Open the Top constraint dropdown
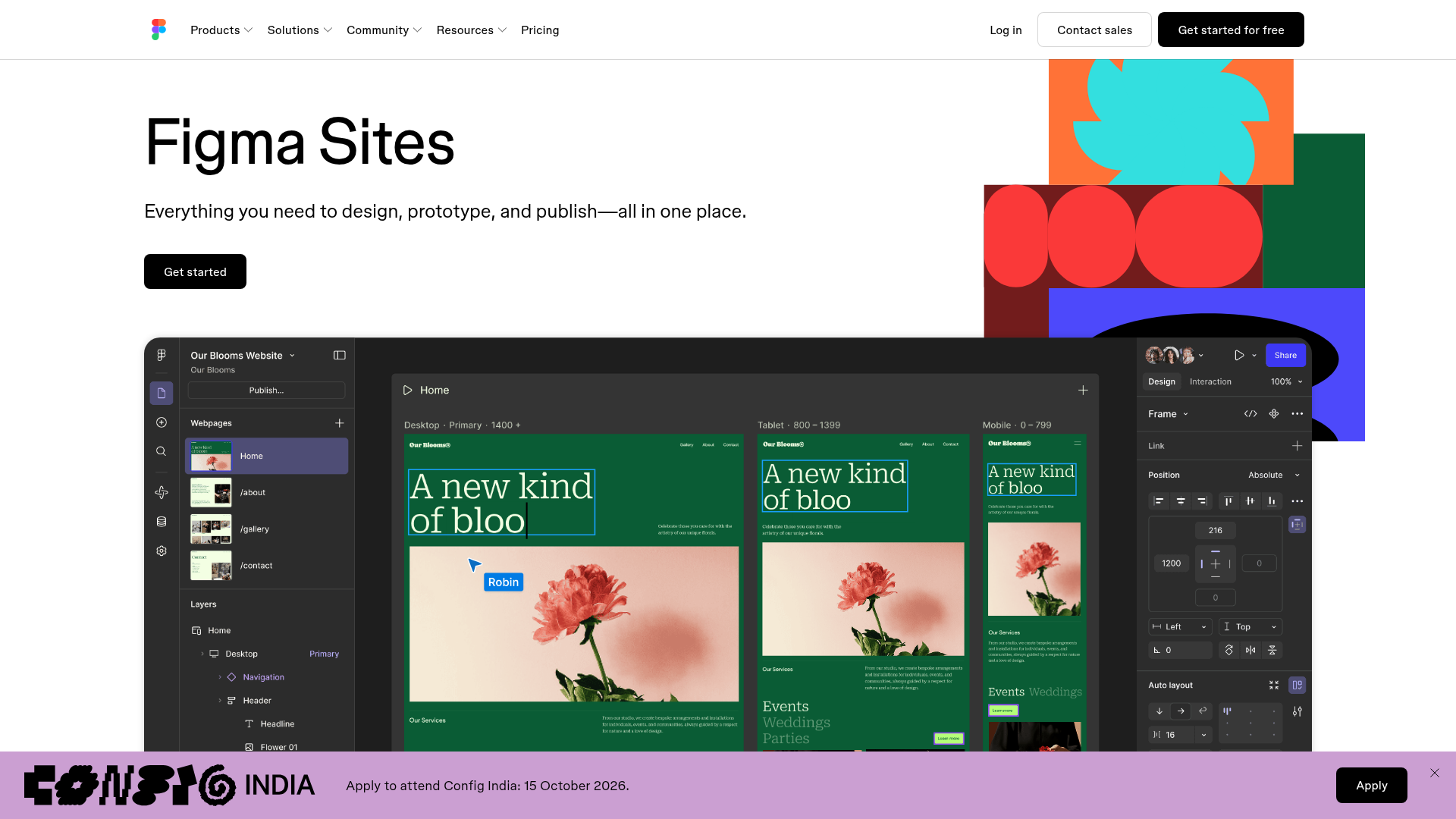 1250,626
